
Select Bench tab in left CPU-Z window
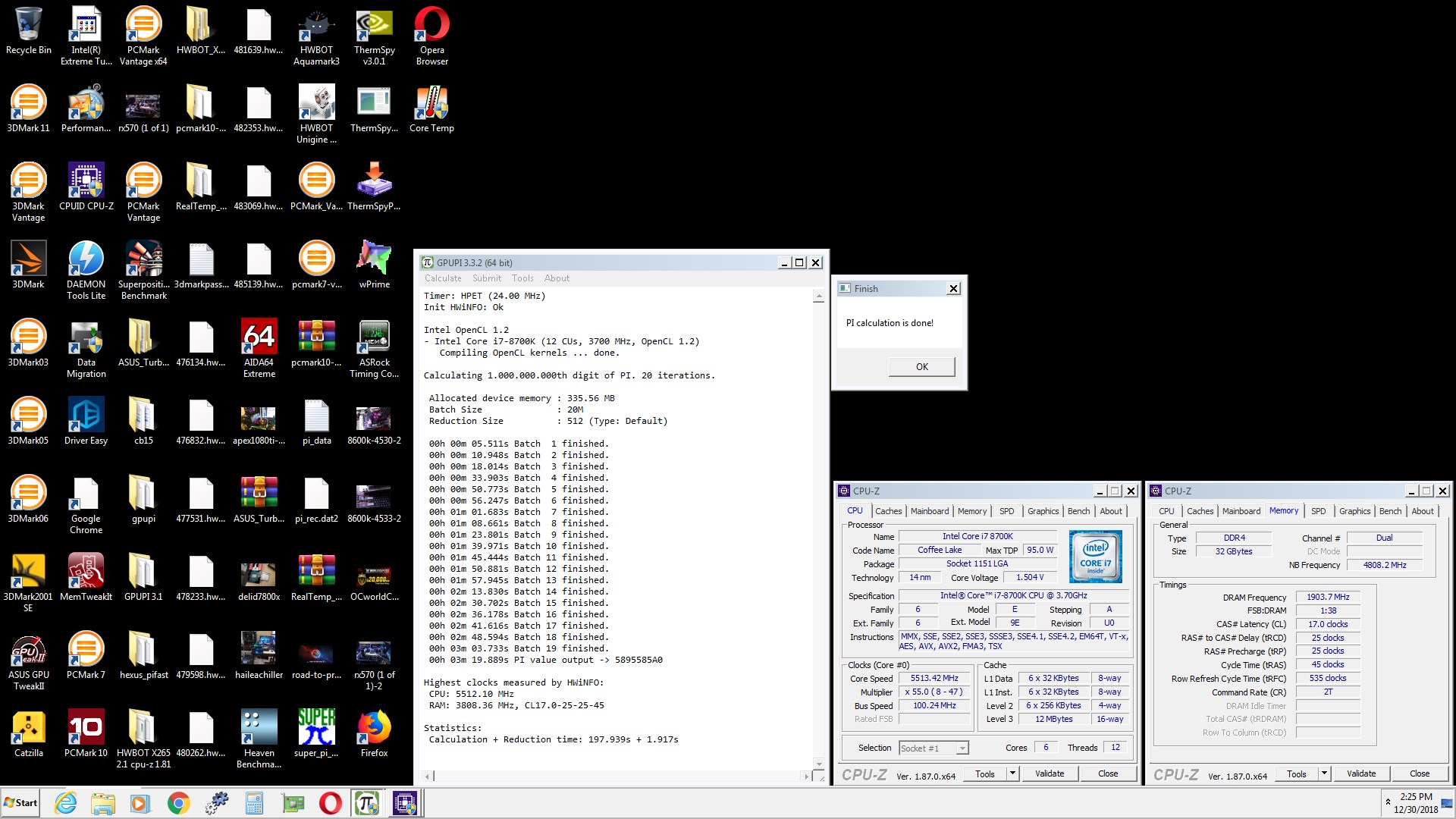[x=1078, y=511]
